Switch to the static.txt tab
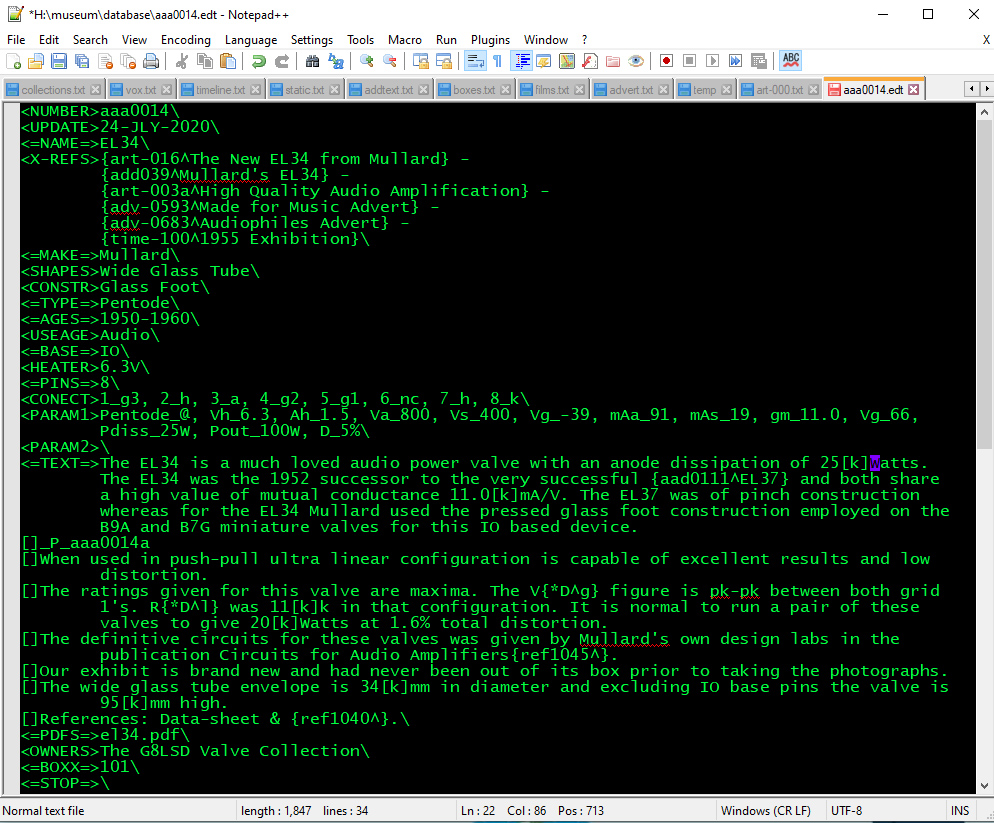The image size is (994, 823). pyautogui.click(x=305, y=90)
